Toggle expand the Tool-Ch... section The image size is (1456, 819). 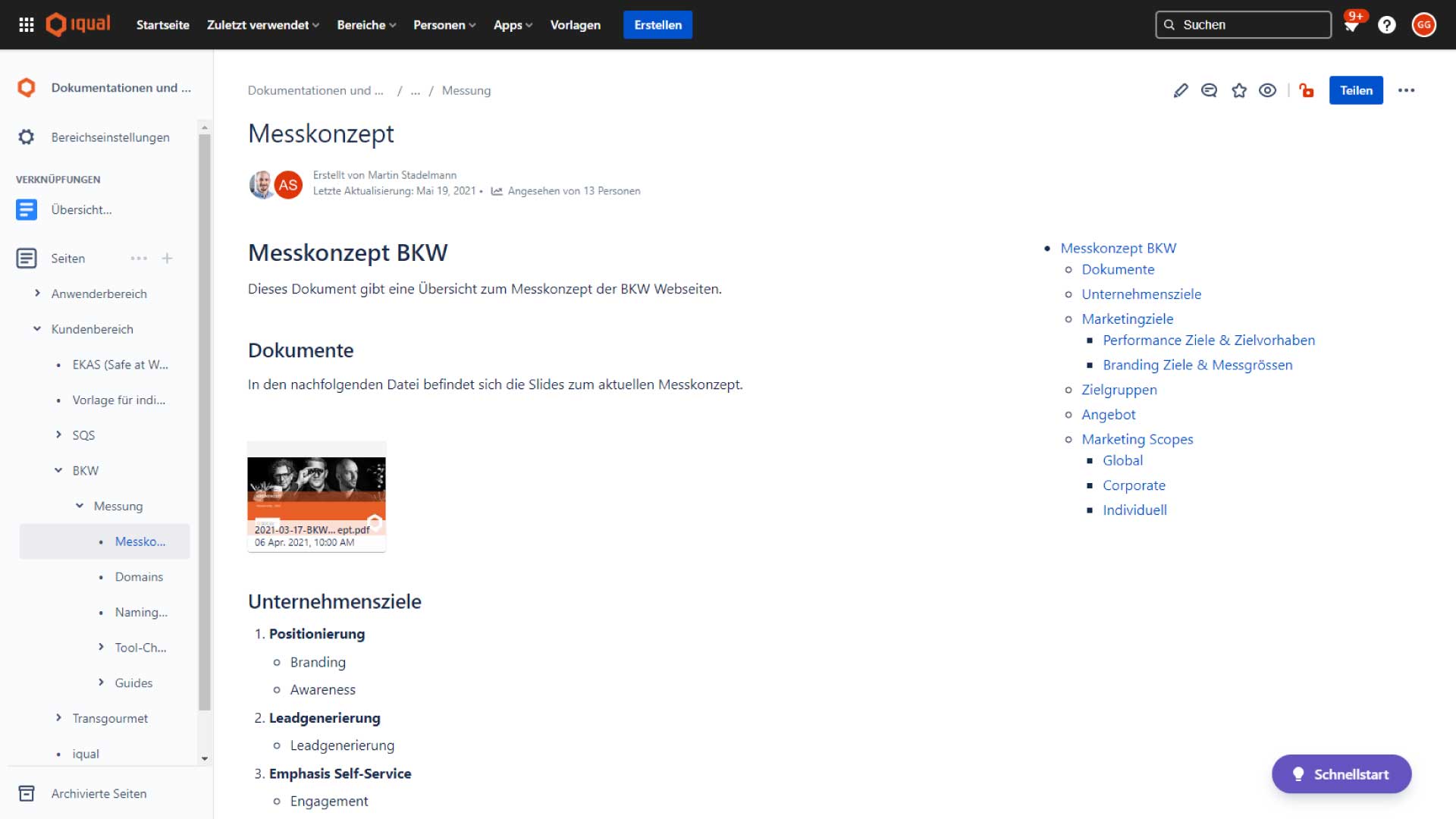[x=100, y=647]
